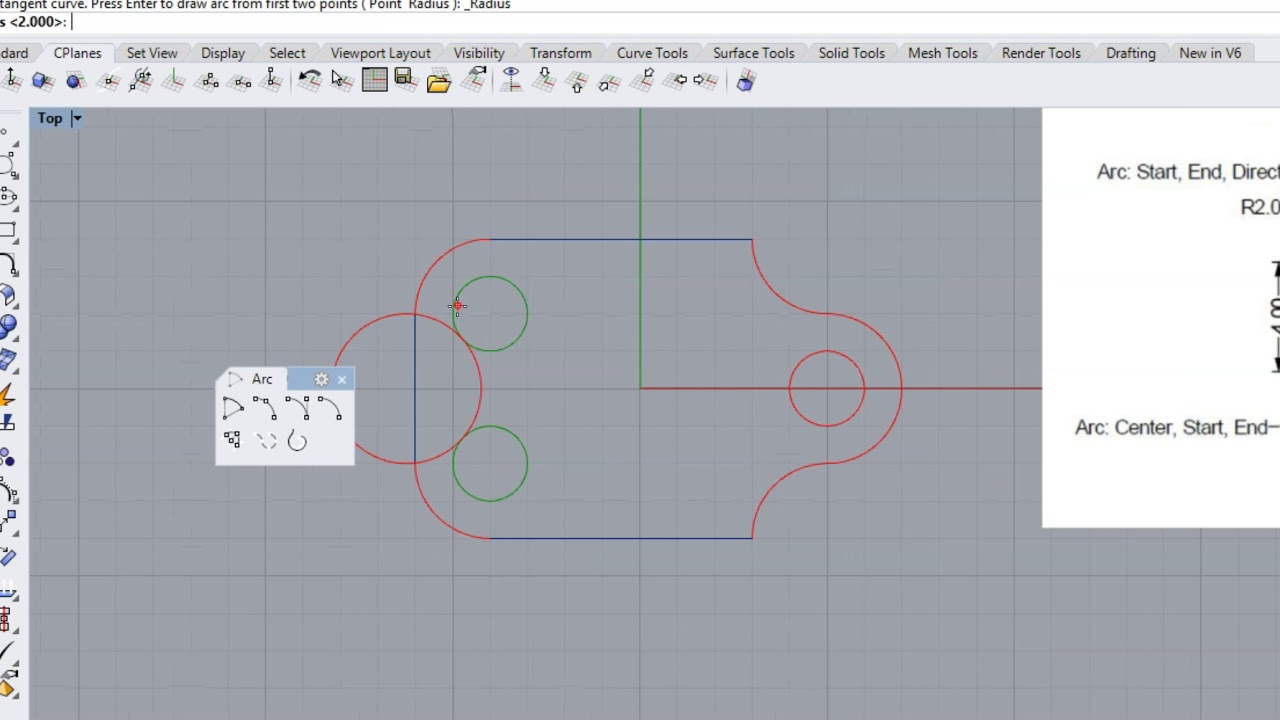Click the _Radius command prompt text
The height and width of the screenshot is (720, 1280).
pos(487,5)
